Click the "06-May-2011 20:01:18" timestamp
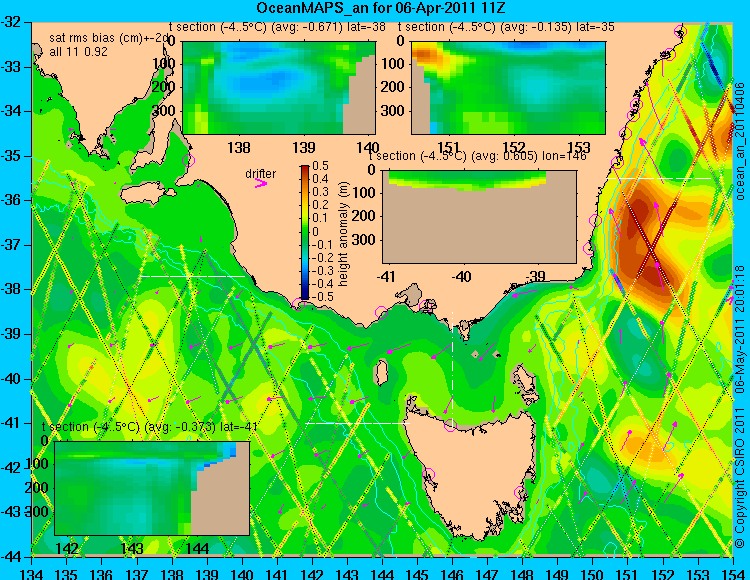 (740, 329)
